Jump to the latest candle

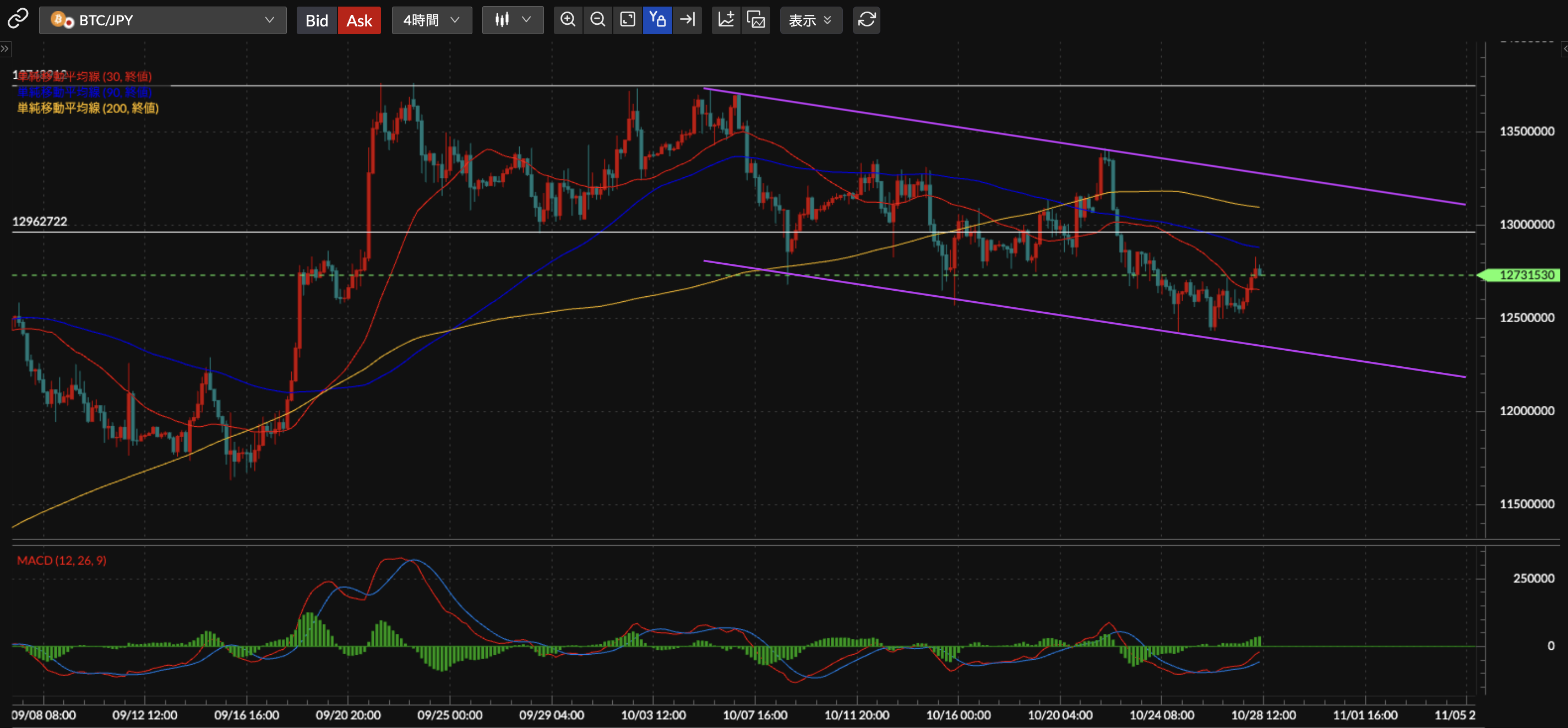pyautogui.click(x=687, y=20)
